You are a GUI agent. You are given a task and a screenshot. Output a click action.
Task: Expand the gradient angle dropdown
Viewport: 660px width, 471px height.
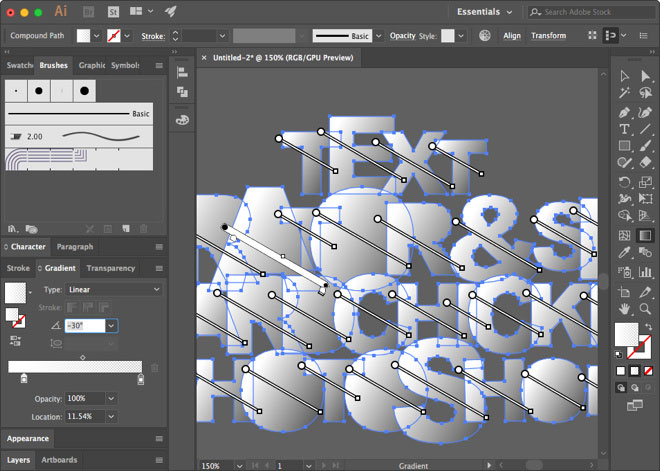(112, 326)
